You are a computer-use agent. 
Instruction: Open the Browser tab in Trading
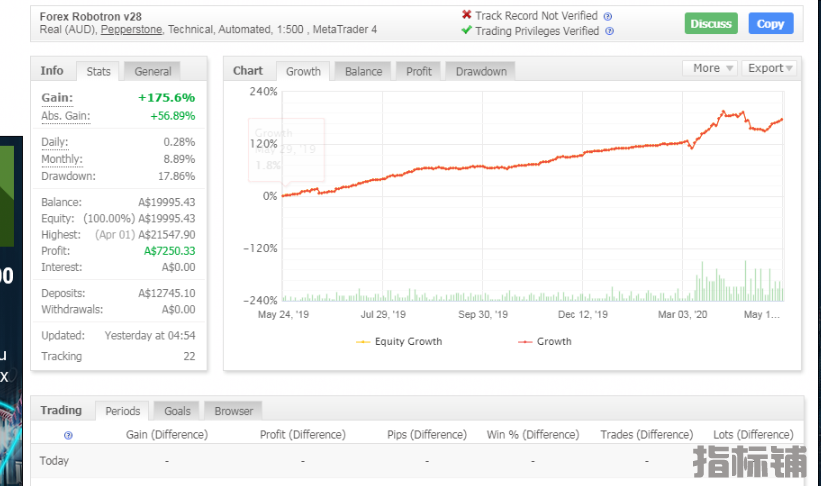point(234,411)
